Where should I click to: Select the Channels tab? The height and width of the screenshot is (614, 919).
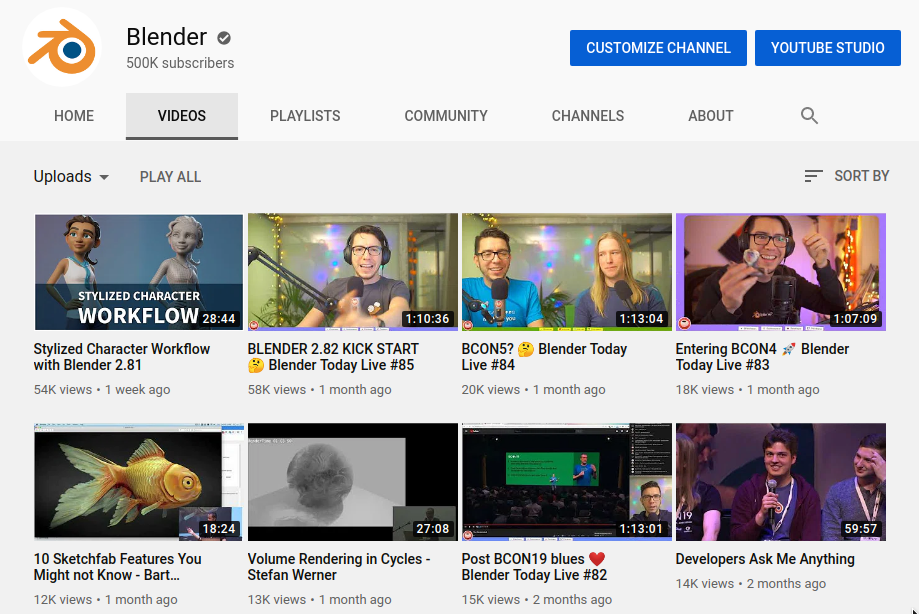pyautogui.click(x=588, y=116)
